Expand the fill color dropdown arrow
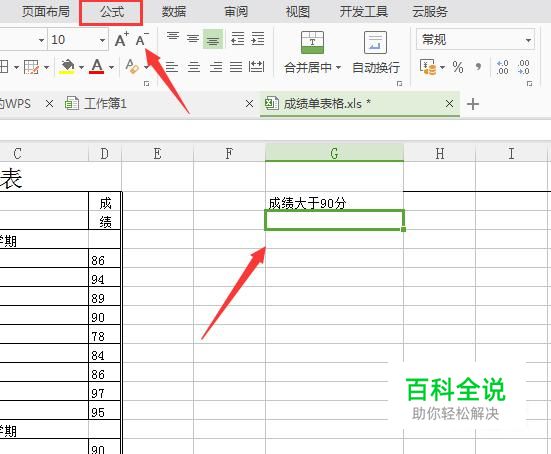551x454 pixels. pyautogui.click(x=81, y=67)
